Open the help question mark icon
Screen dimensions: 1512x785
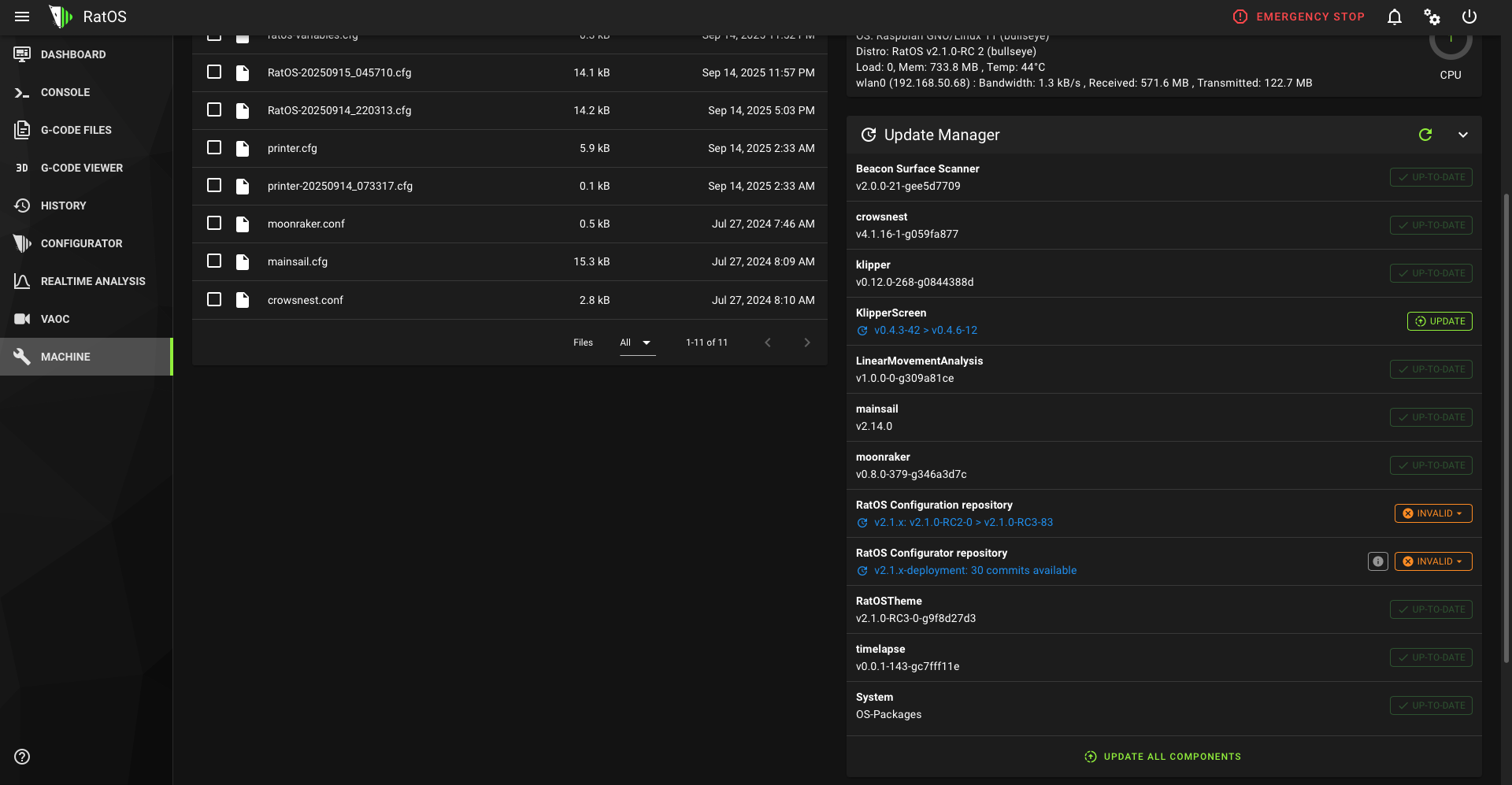[x=22, y=757]
